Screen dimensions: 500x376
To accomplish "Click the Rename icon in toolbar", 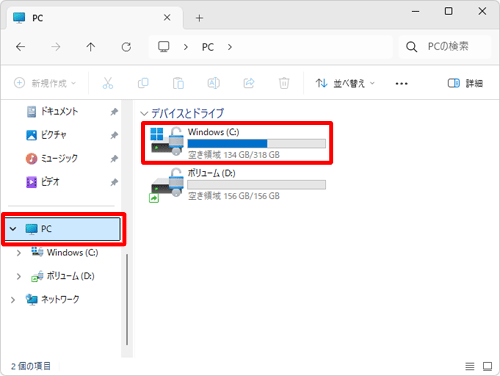I will (x=214, y=83).
